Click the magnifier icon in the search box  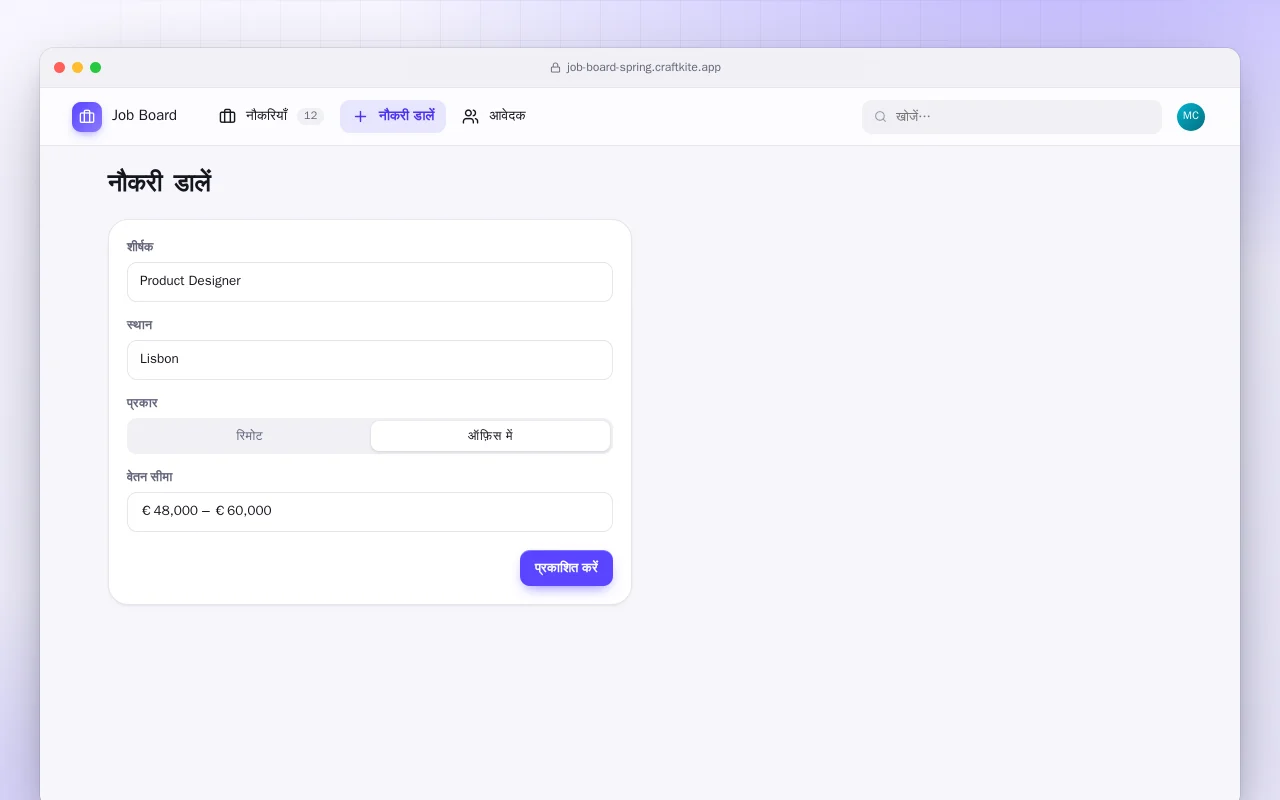pyautogui.click(x=881, y=117)
